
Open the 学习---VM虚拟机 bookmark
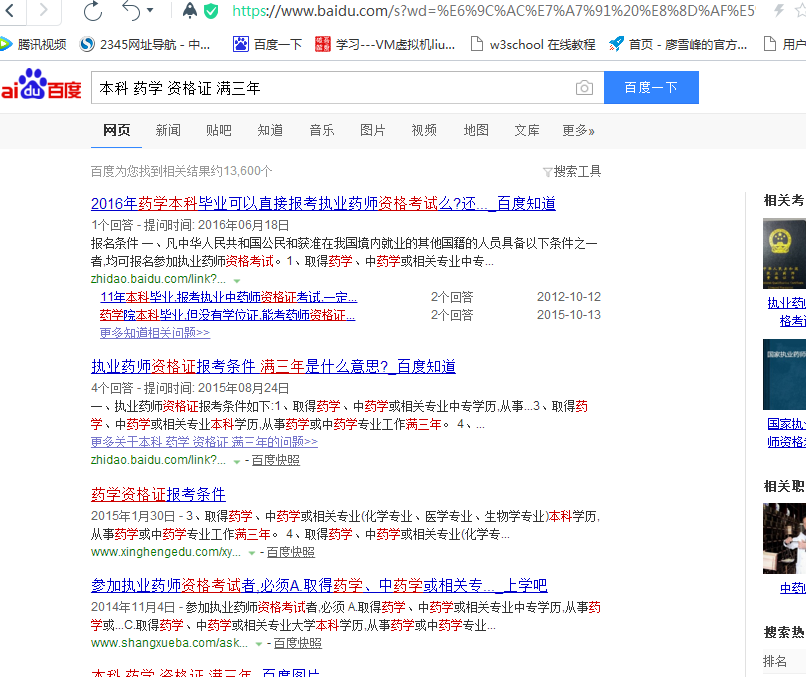(x=385, y=45)
